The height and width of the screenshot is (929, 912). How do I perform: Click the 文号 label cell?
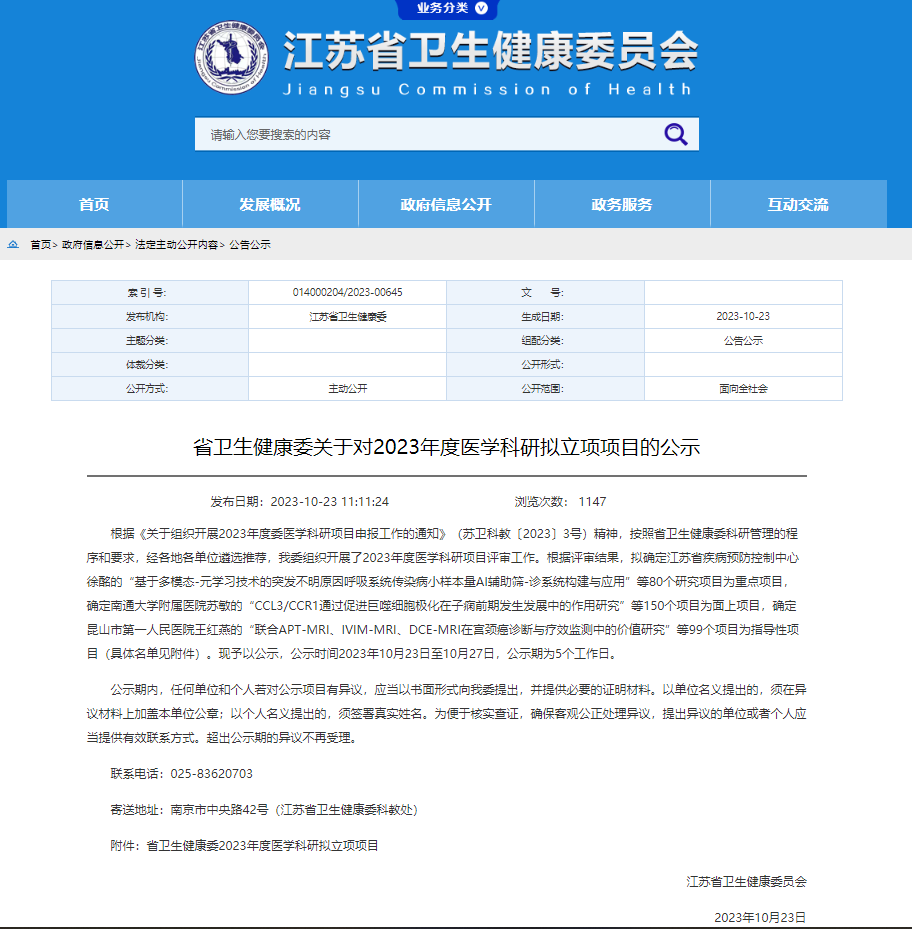coord(545,293)
